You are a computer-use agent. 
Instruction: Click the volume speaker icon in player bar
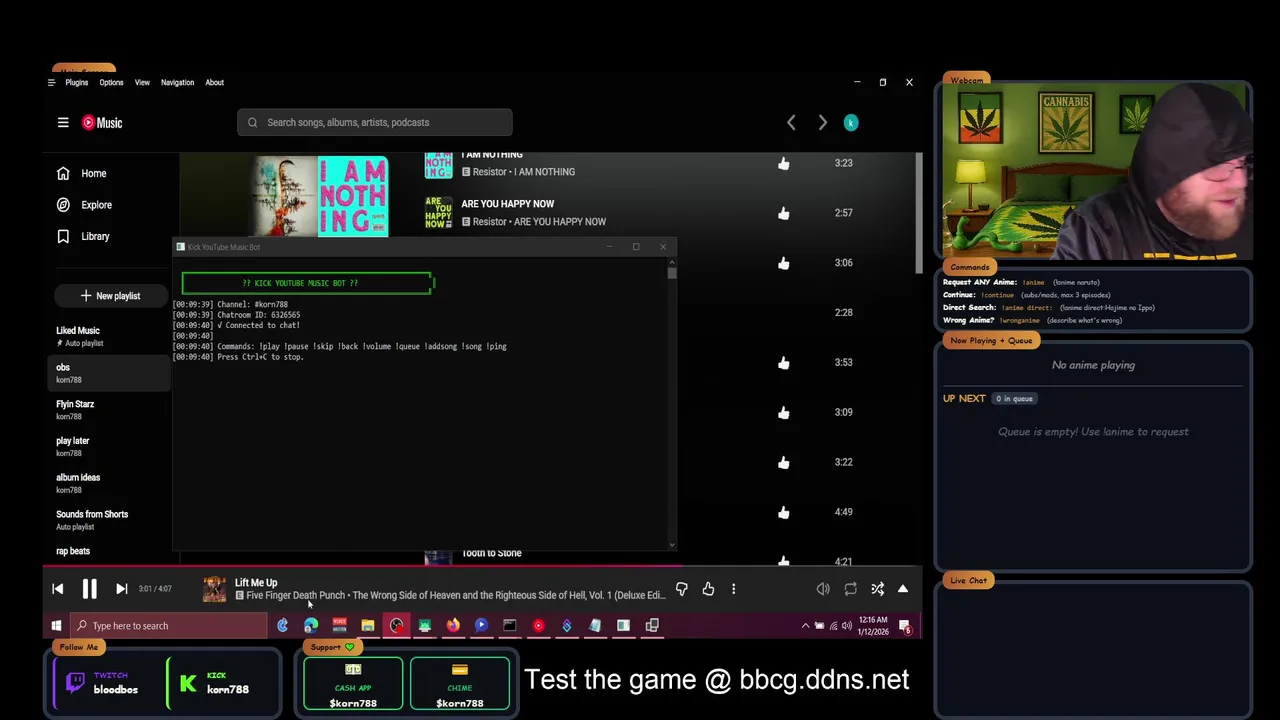823,589
